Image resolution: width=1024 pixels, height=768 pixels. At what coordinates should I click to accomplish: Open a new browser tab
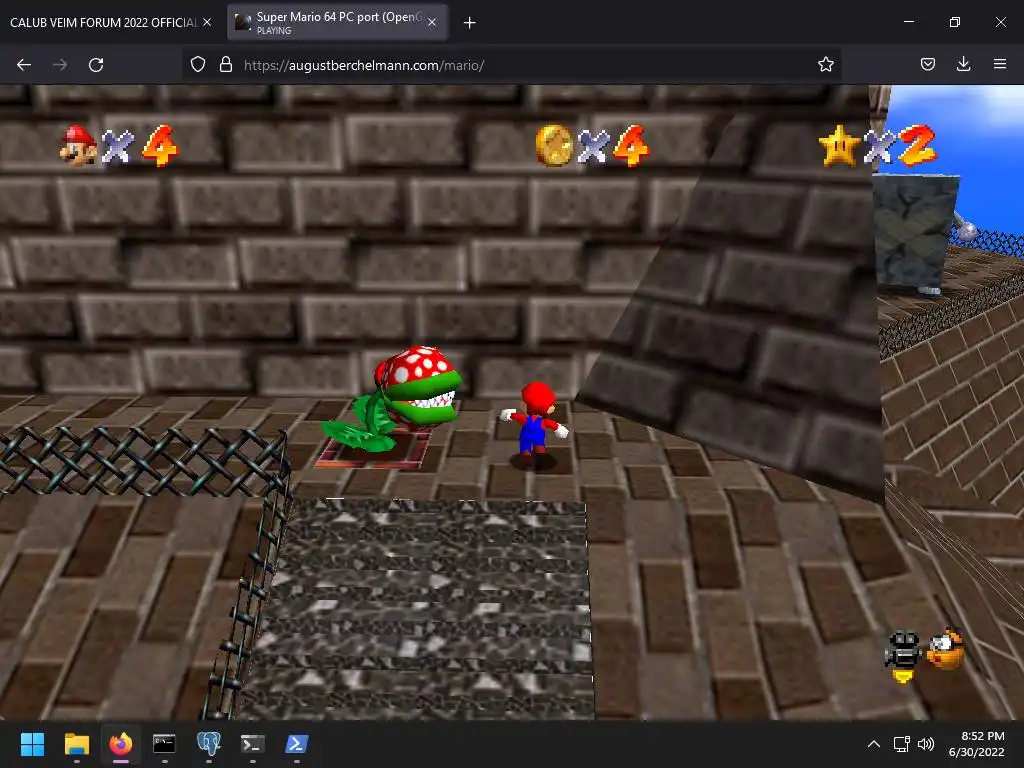[x=469, y=23]
